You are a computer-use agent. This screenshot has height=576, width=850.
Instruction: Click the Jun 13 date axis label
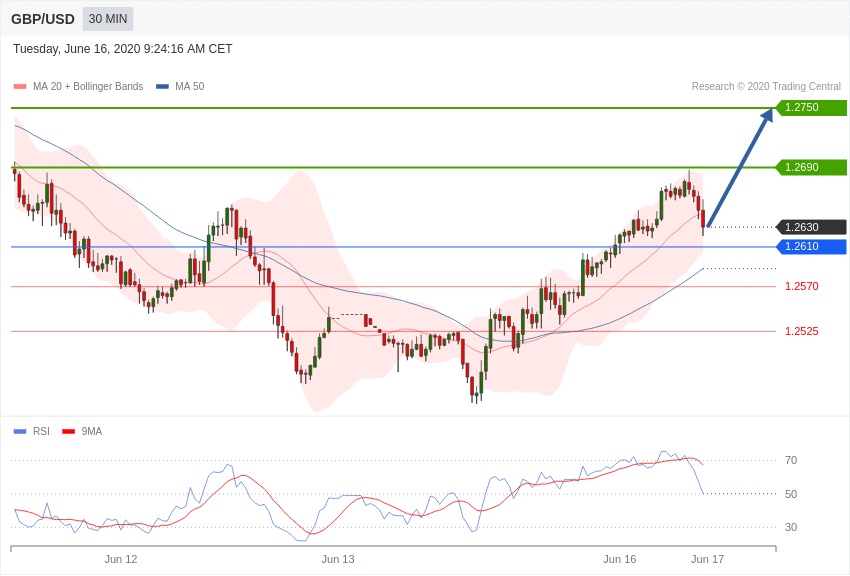click(x=338, y=559)
